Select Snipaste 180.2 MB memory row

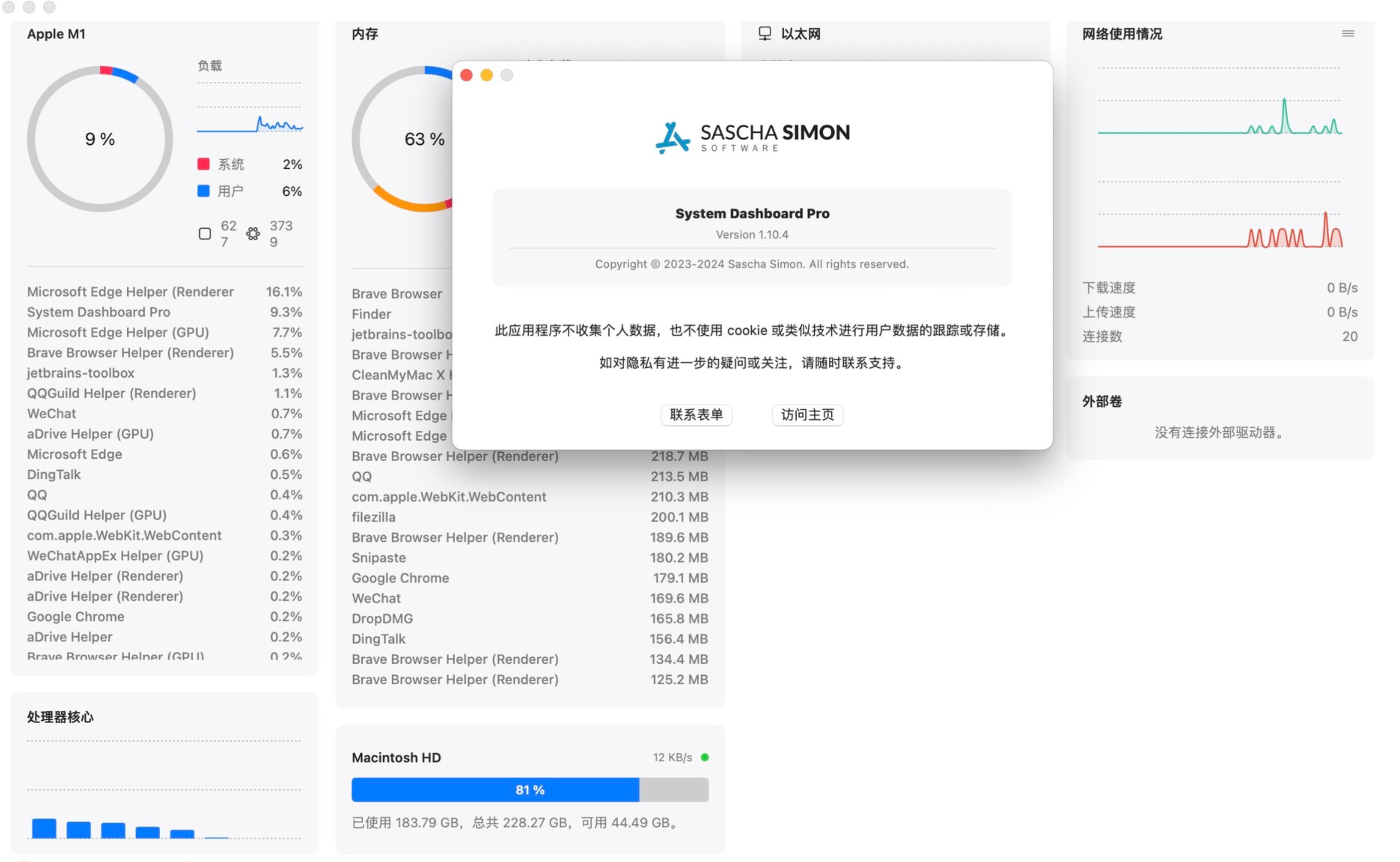(x=530, y=558)
